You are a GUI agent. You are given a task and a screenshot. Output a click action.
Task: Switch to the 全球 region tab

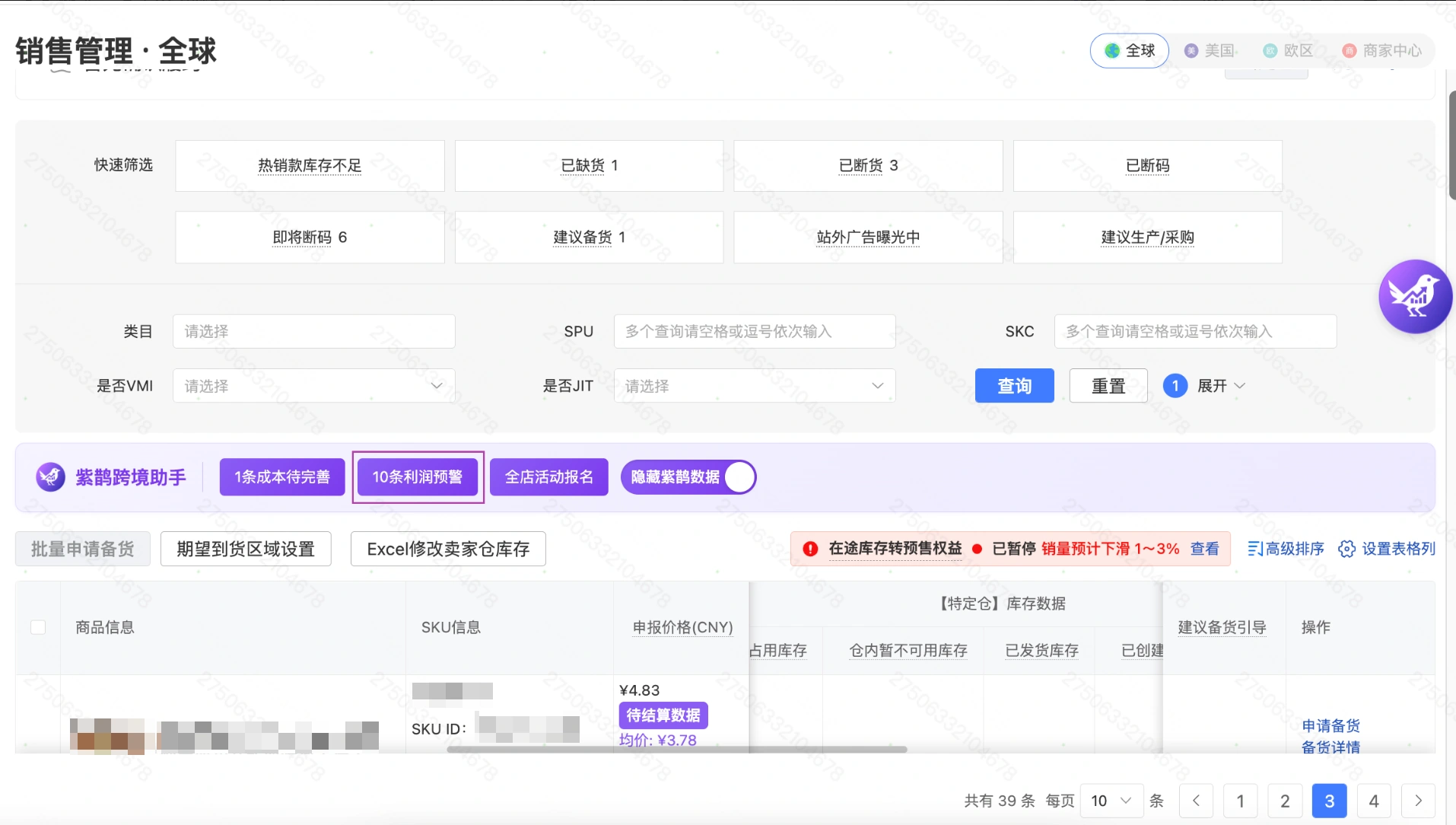click(1130, 51)
